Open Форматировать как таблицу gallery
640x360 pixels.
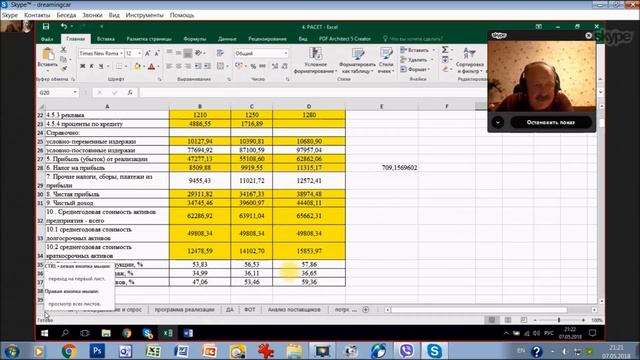358,60
